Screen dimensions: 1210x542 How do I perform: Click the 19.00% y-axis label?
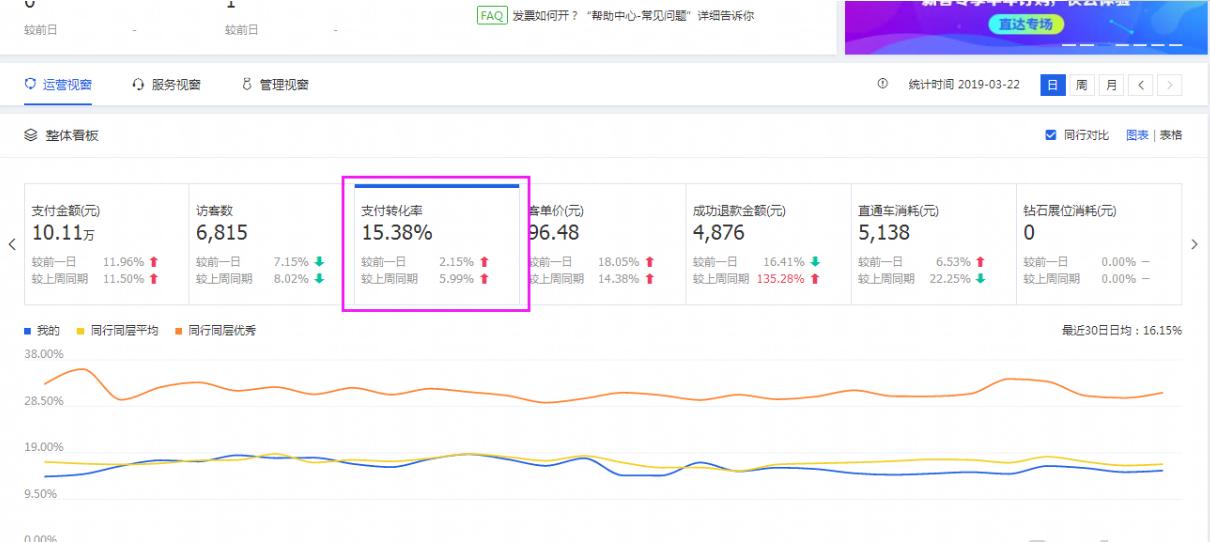pyautogui.click(x=43, y=447)
